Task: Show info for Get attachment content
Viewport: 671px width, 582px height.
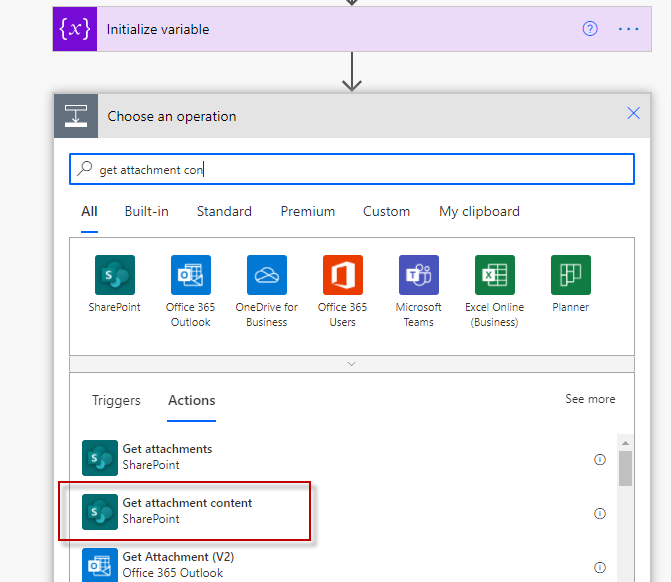Action: [600, 513]
